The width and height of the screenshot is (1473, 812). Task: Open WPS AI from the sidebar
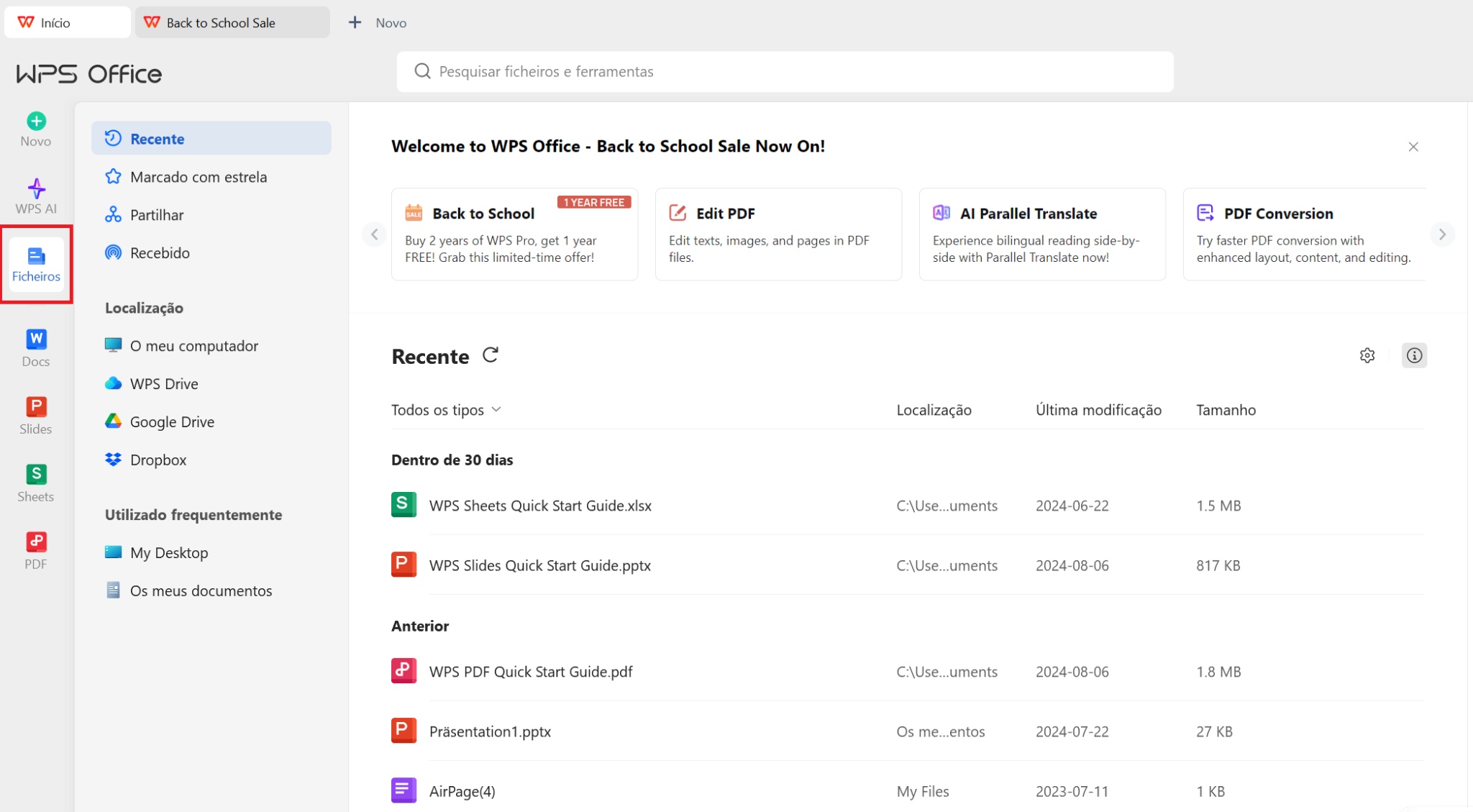[x=36, y=196]
